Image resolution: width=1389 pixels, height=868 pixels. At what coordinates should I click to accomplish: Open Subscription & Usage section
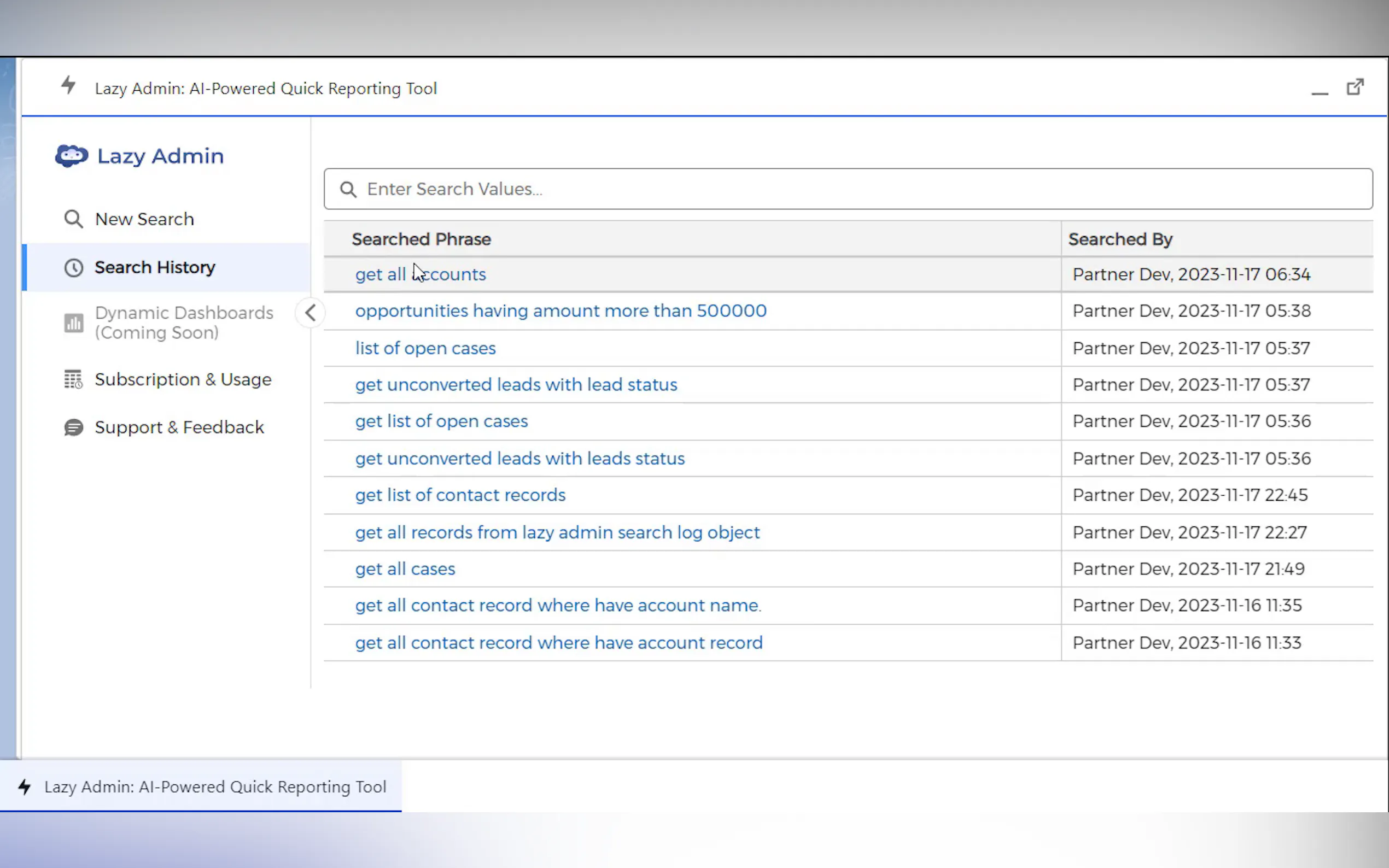click(x=183, y=379)
